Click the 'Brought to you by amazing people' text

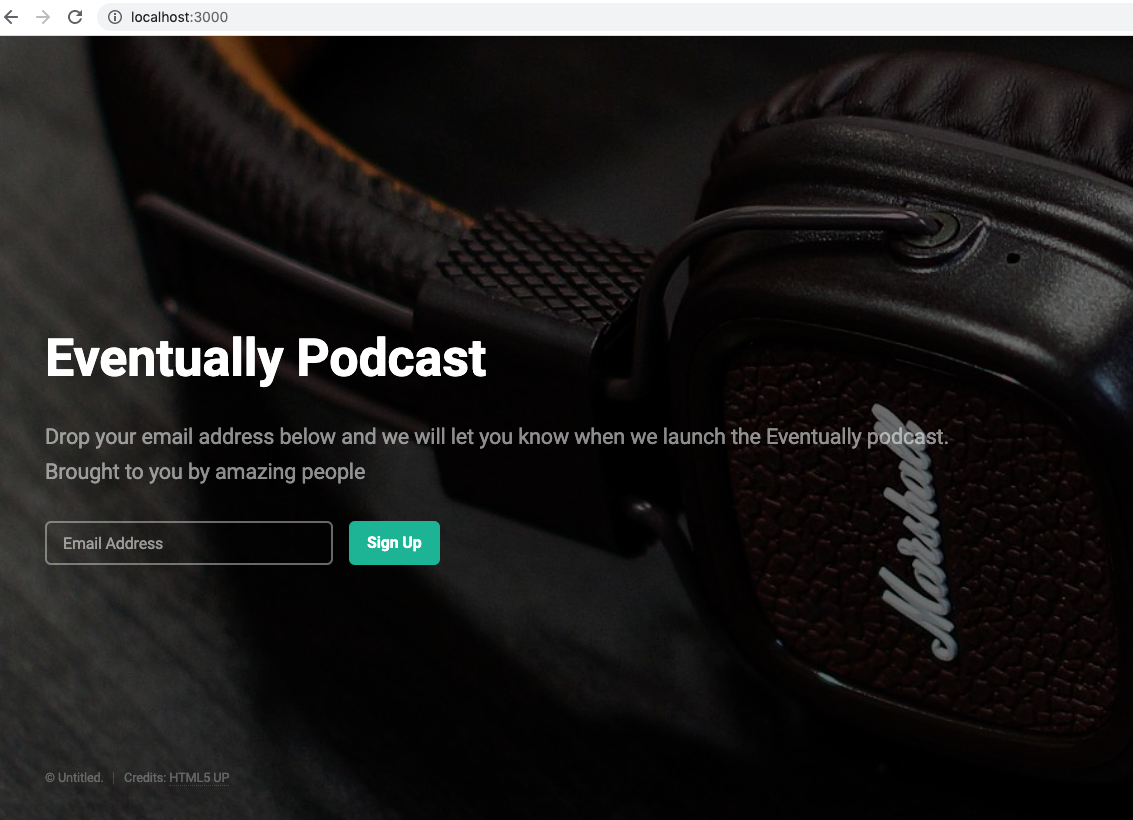click(x=204, y=472)
